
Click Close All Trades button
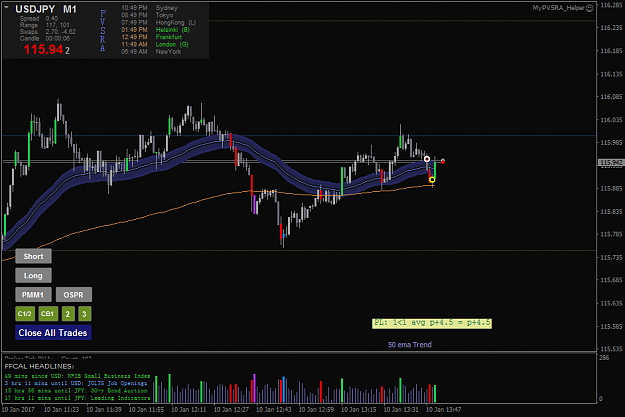(53, 332)
